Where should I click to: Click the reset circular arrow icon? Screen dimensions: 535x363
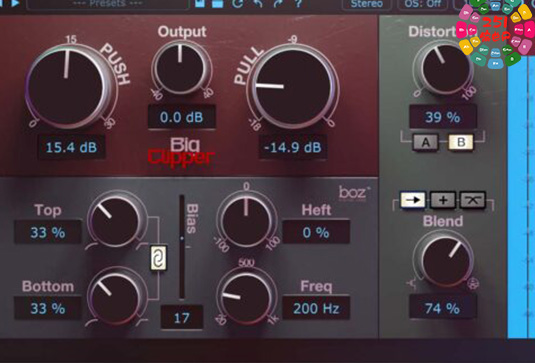237,4
